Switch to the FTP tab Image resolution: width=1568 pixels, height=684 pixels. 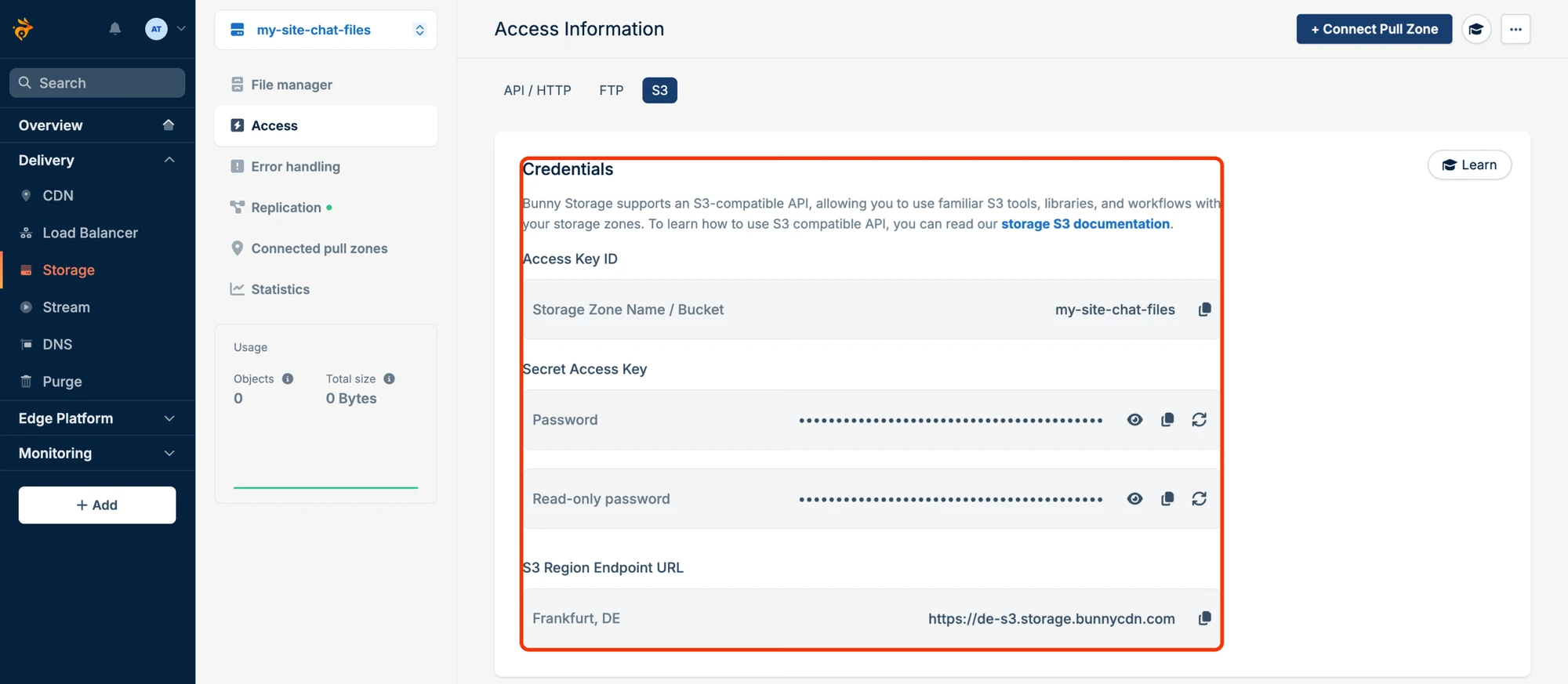coord(612,90)
